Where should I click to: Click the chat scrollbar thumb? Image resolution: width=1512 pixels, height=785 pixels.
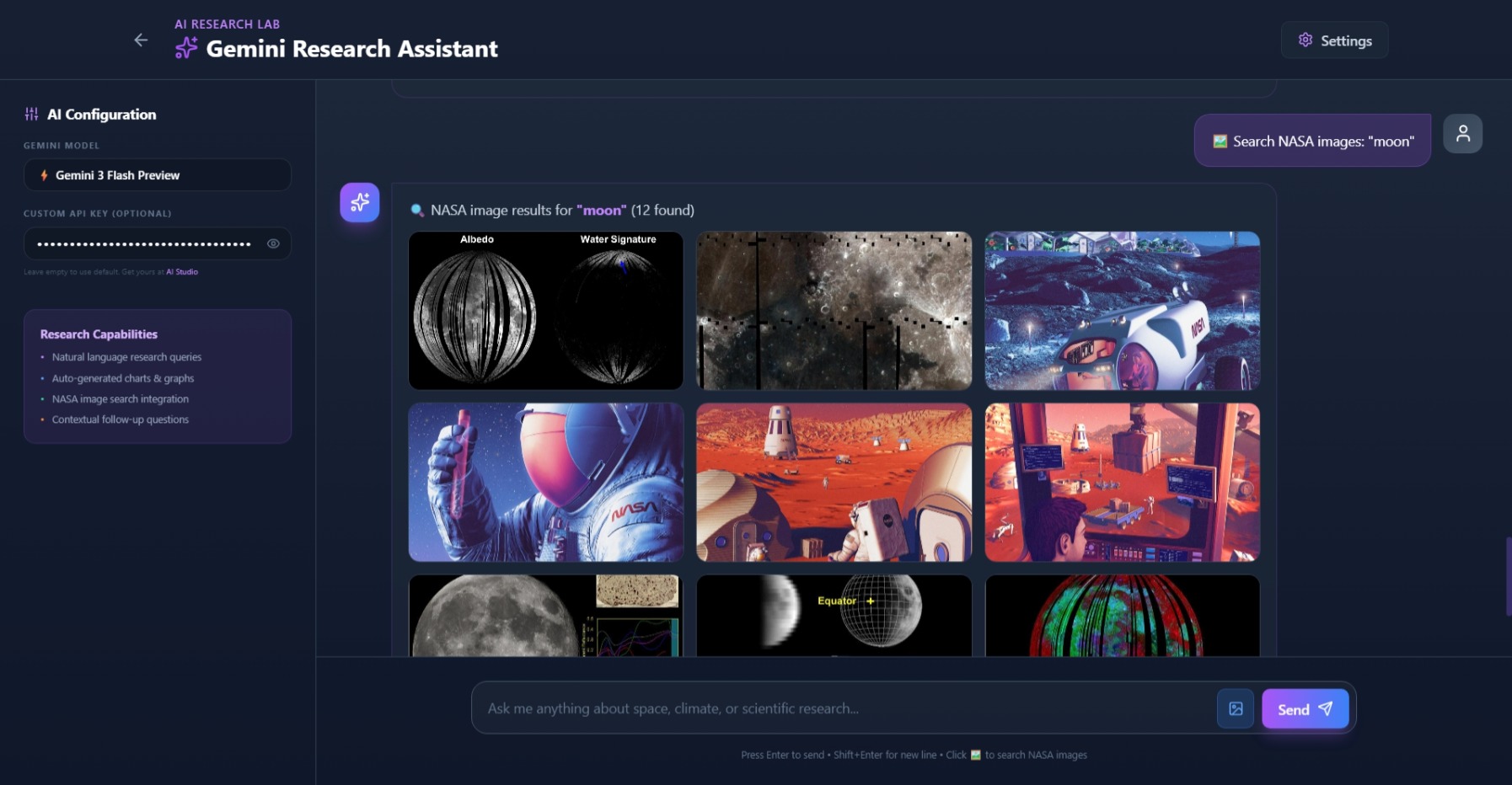point(1508,576)
